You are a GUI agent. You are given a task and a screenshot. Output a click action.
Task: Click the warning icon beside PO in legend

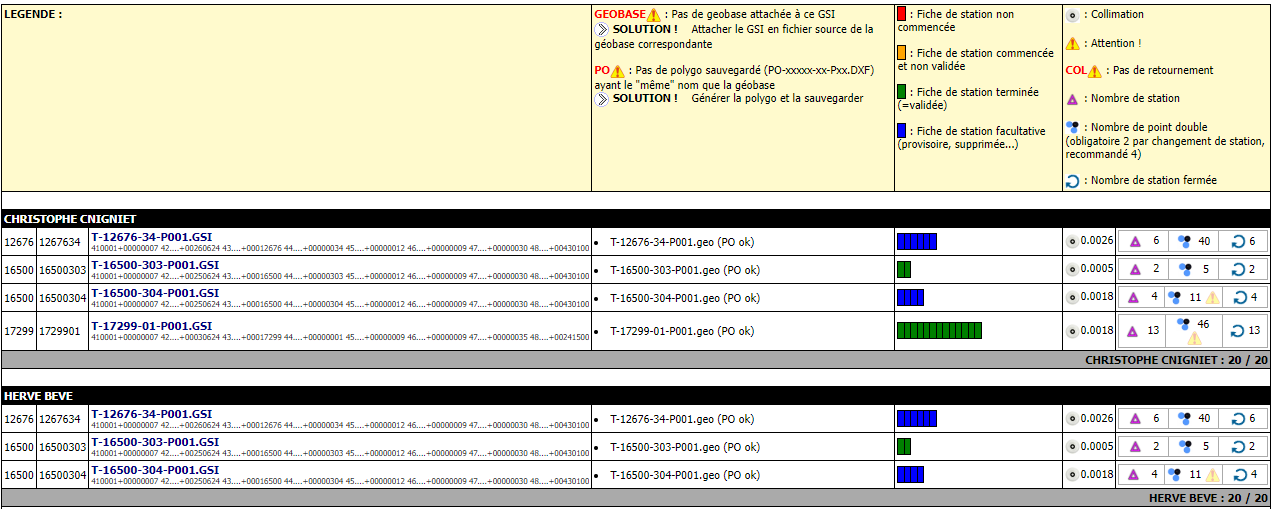617,72
